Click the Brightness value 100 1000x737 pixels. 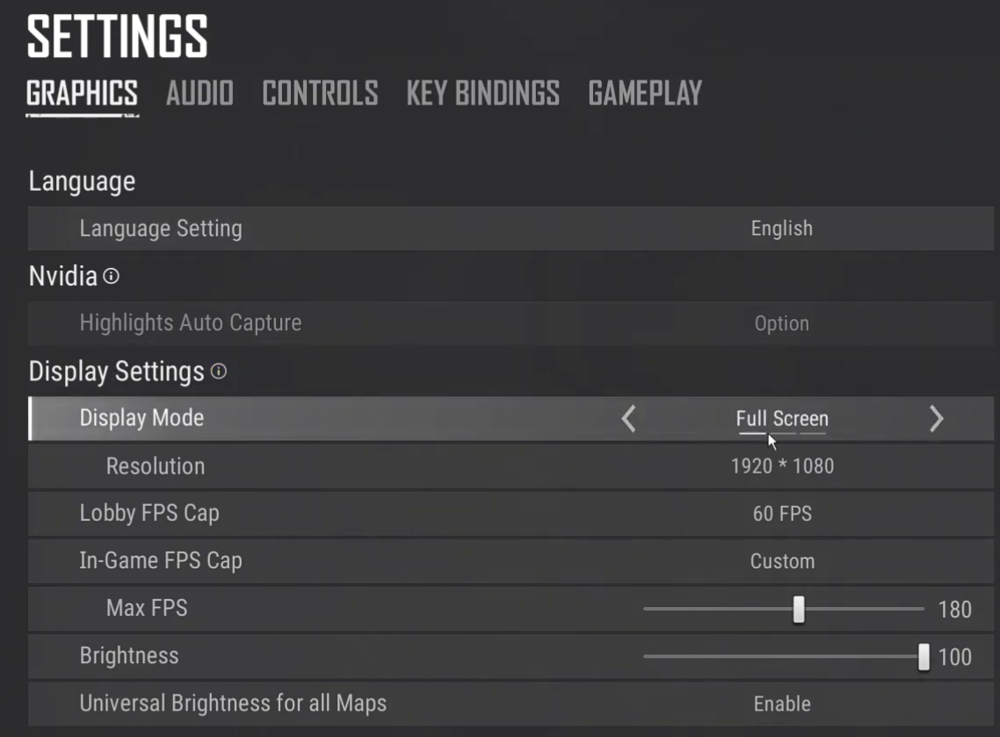[955, 657]
